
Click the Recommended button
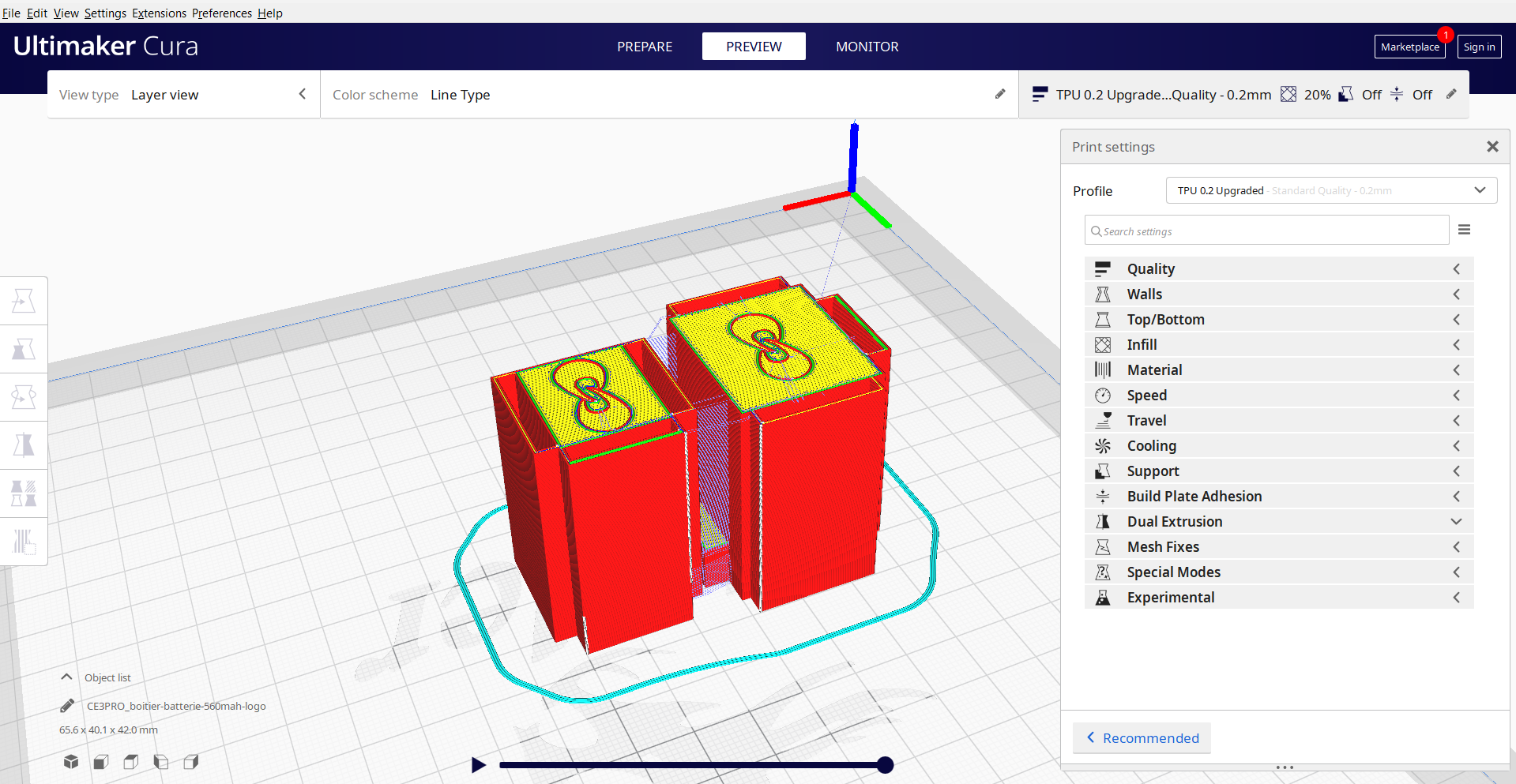(x=1142, y=738)
